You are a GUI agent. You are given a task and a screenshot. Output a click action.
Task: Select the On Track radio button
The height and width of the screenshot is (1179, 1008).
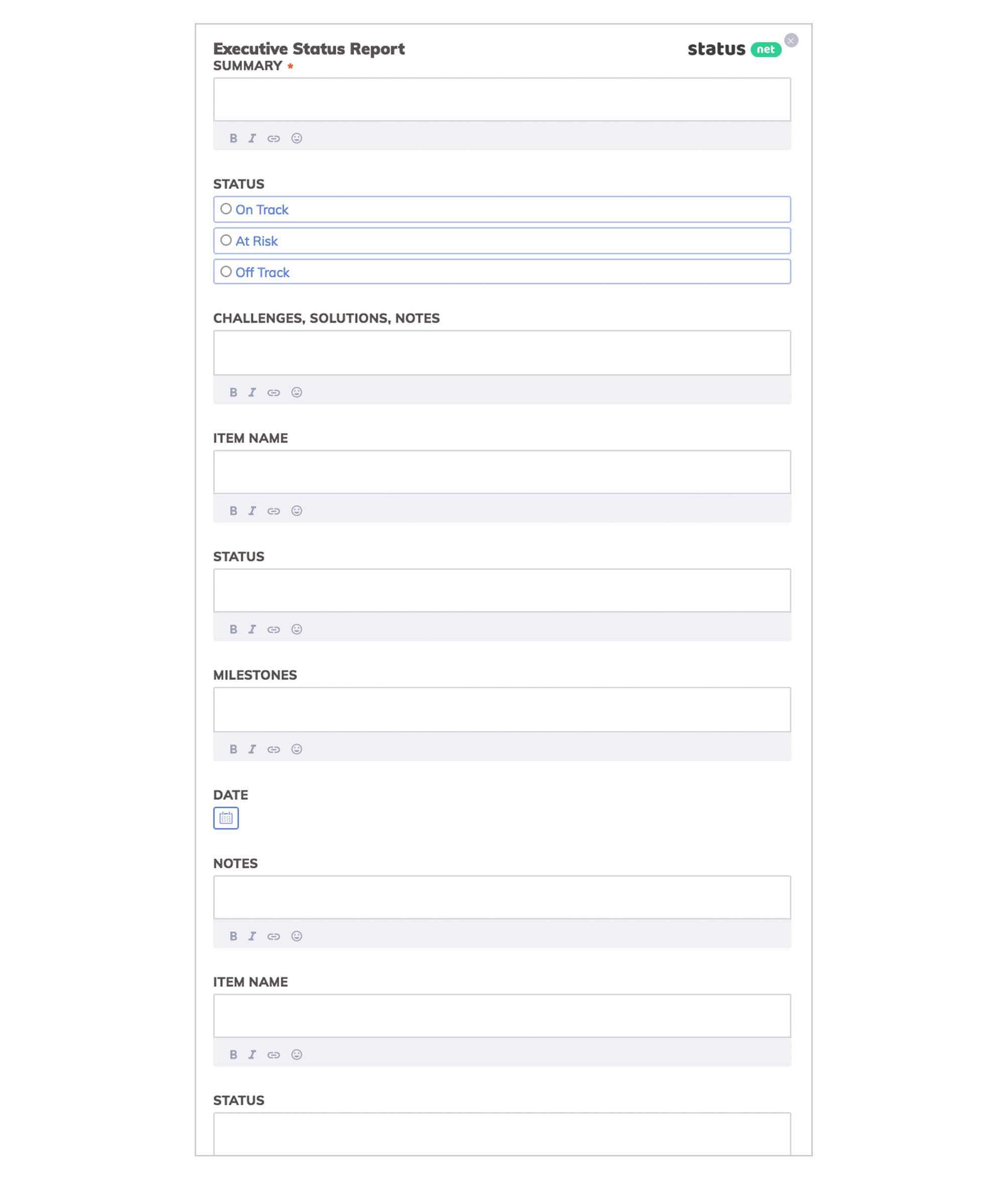coord(226,209)
